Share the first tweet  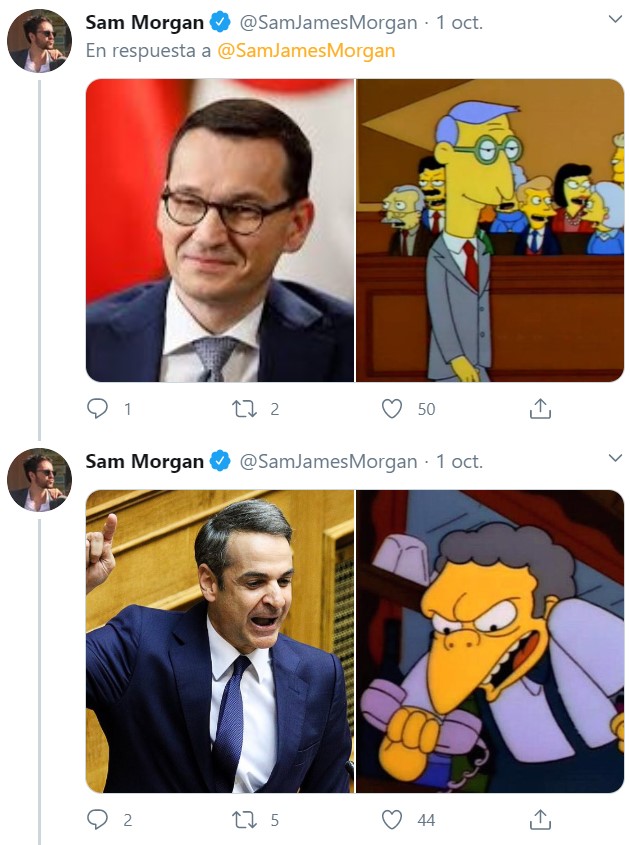[539, 408]
